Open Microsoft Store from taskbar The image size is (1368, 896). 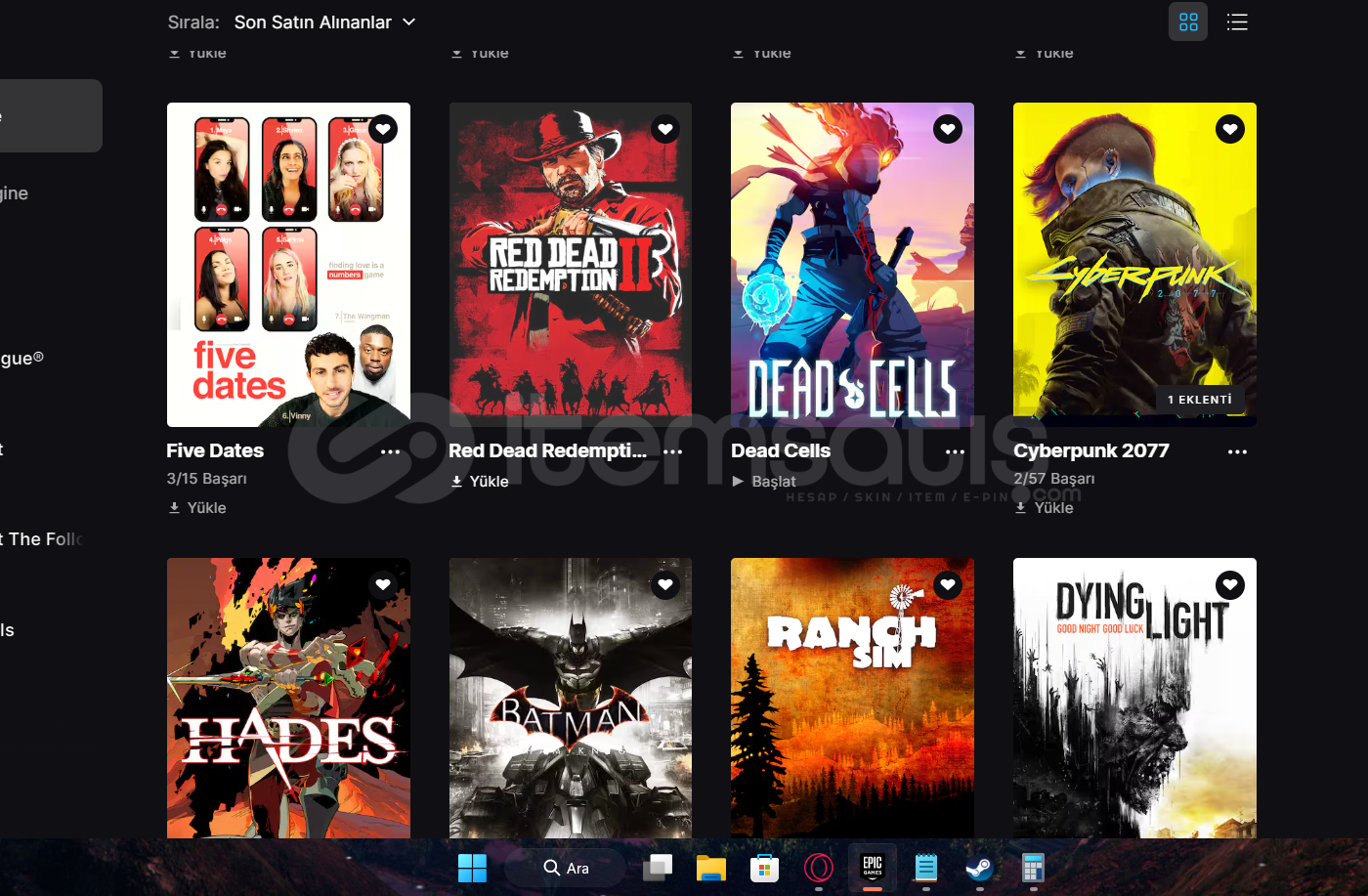click(x=764, y=868)
